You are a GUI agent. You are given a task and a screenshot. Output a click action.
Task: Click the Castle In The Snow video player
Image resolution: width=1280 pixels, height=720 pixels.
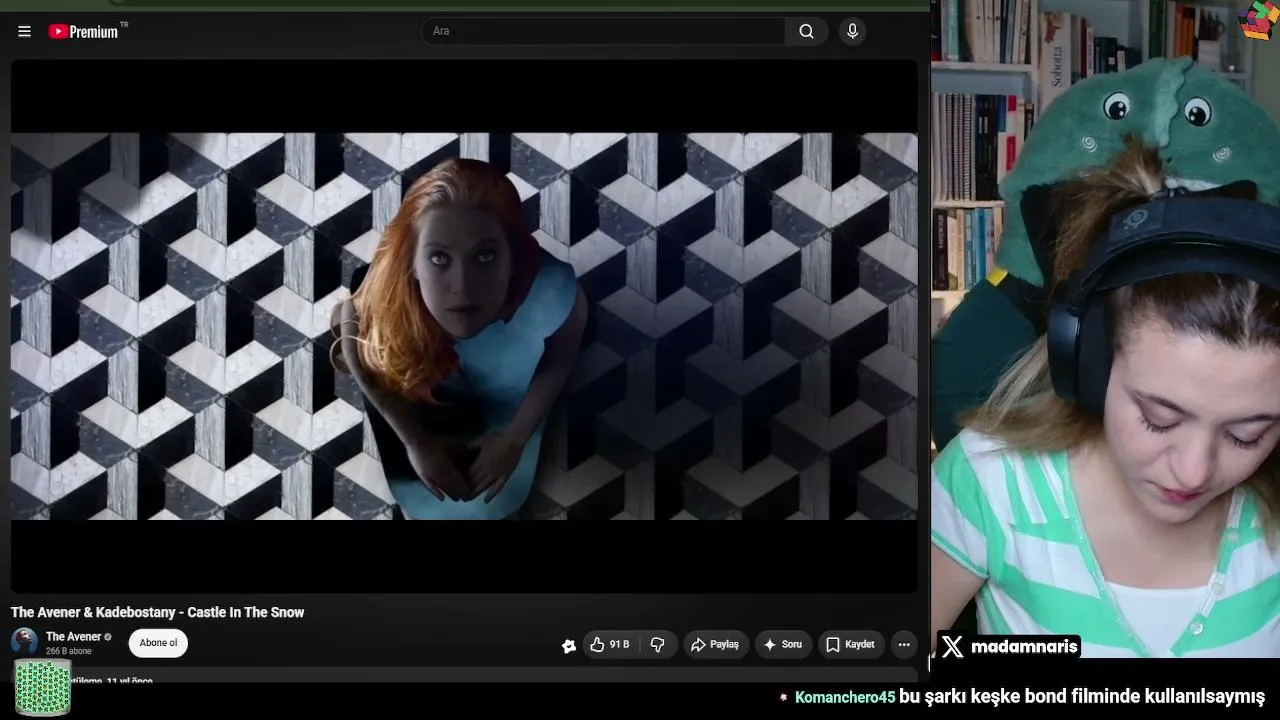click(464, 326)
